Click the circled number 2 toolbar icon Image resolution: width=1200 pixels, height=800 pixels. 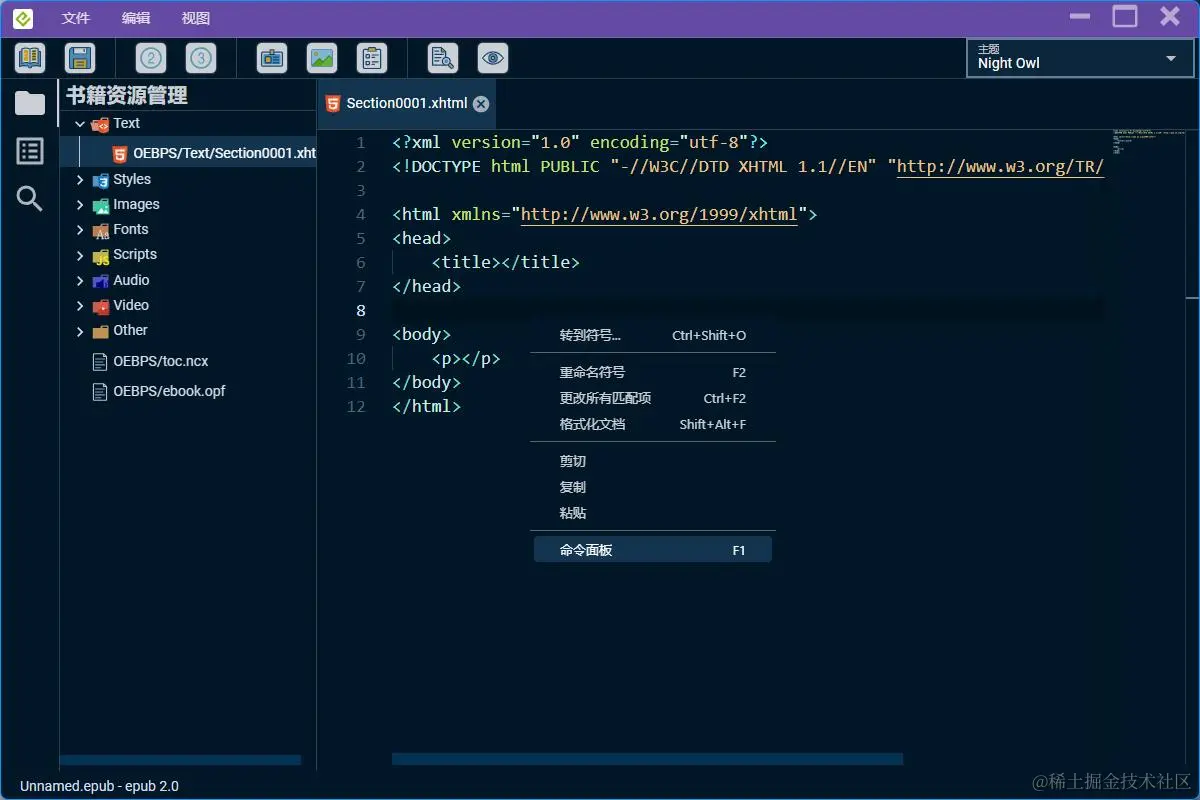151,58
